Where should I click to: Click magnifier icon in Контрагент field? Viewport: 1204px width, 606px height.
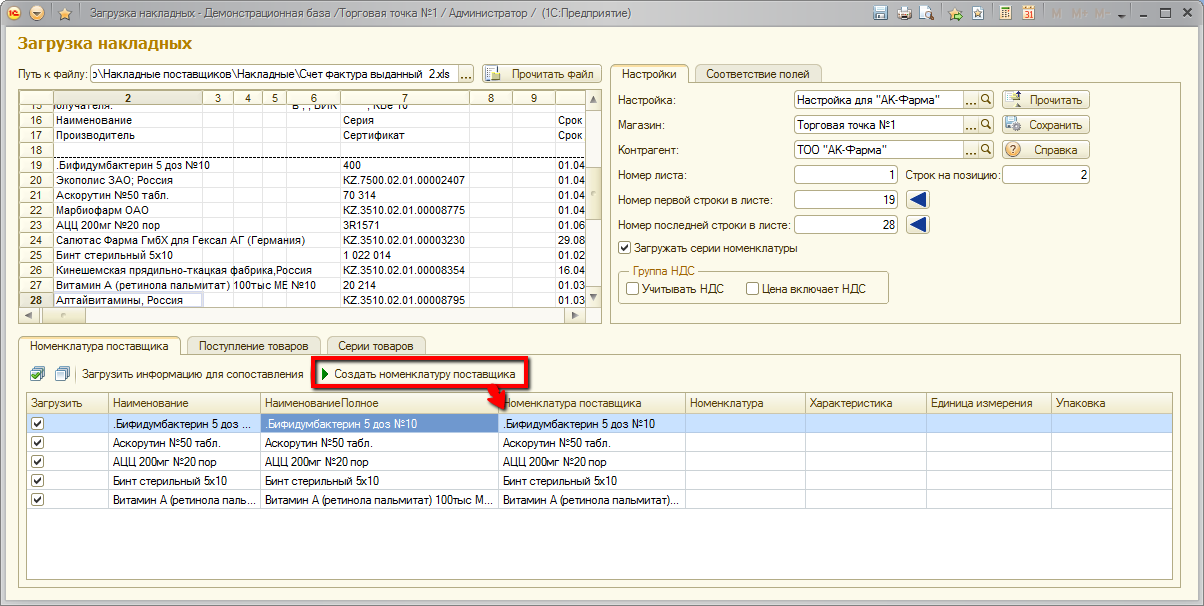(986, 150)
